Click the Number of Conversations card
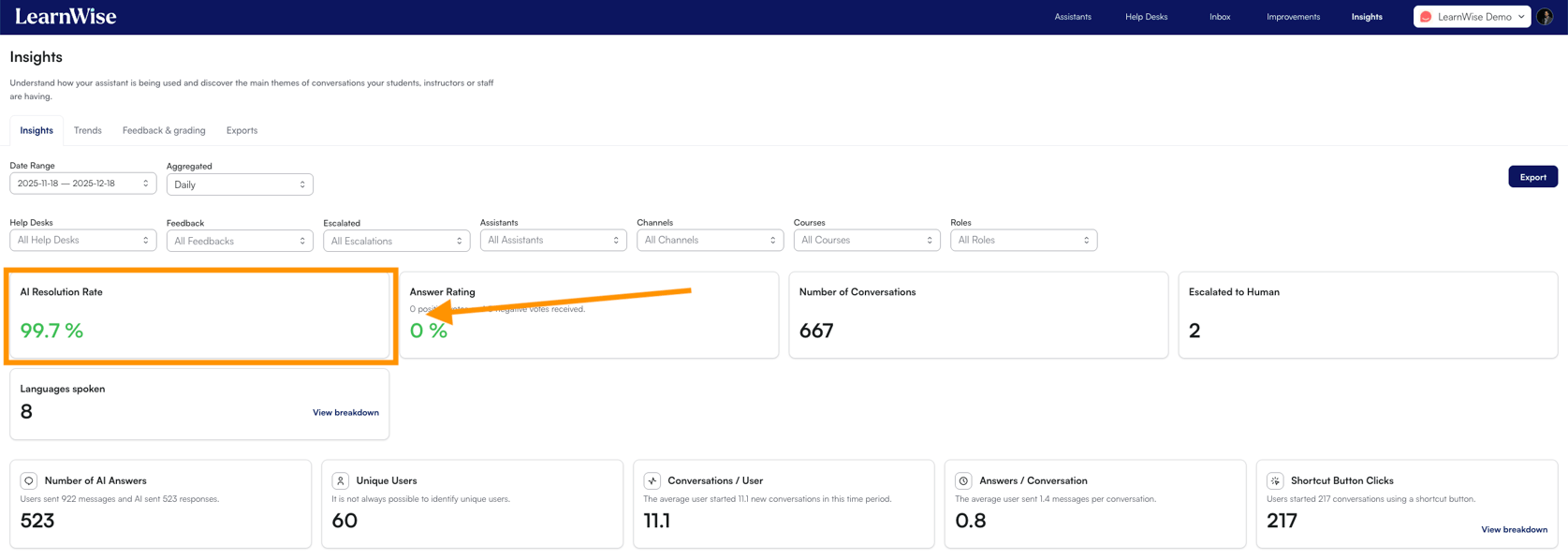This screenshot has width=1568, height=560. (978, 316)
